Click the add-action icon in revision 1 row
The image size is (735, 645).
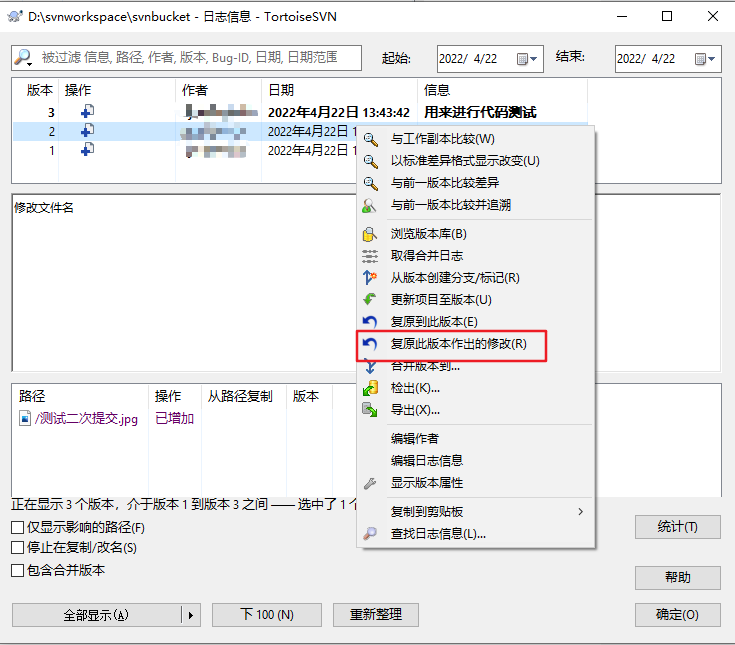87,150
